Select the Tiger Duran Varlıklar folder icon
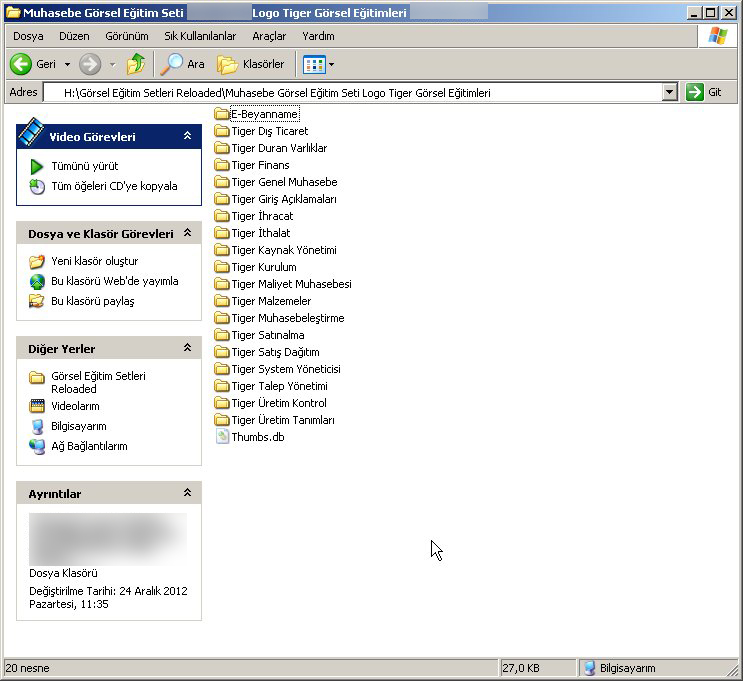The width and height of the screenshot is (743, 681). (x=221, y=148)
